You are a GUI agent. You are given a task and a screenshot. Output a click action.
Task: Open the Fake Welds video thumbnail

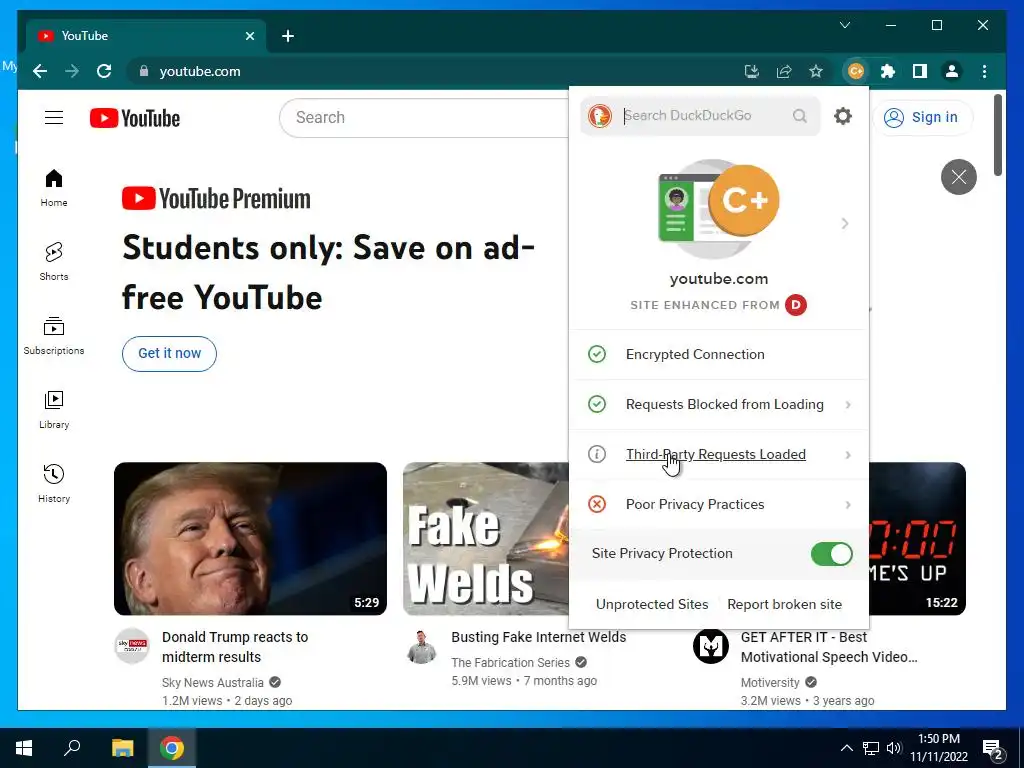(486, 539)
